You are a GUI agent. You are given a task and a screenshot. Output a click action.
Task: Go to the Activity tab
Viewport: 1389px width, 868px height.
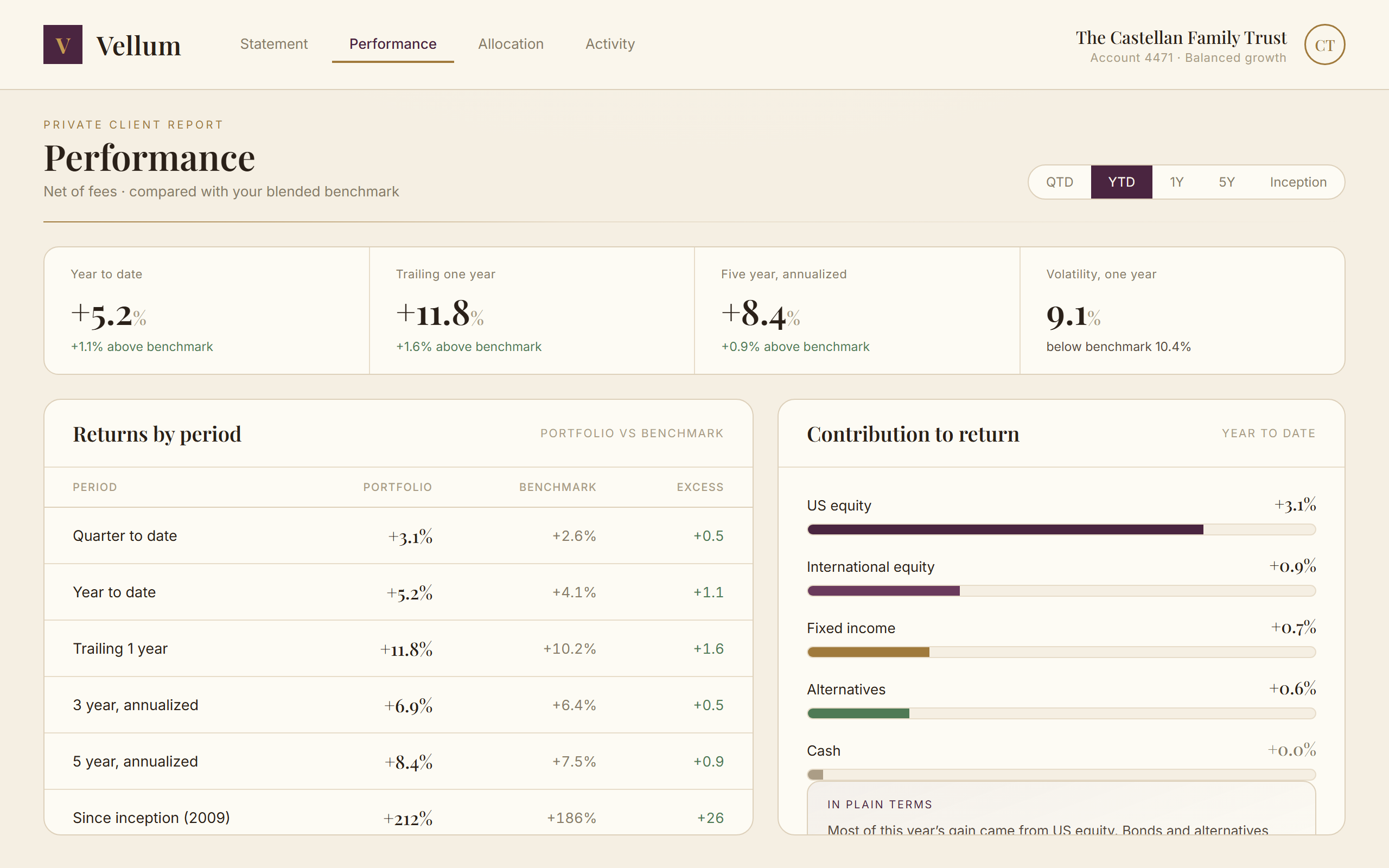point(610,44)
